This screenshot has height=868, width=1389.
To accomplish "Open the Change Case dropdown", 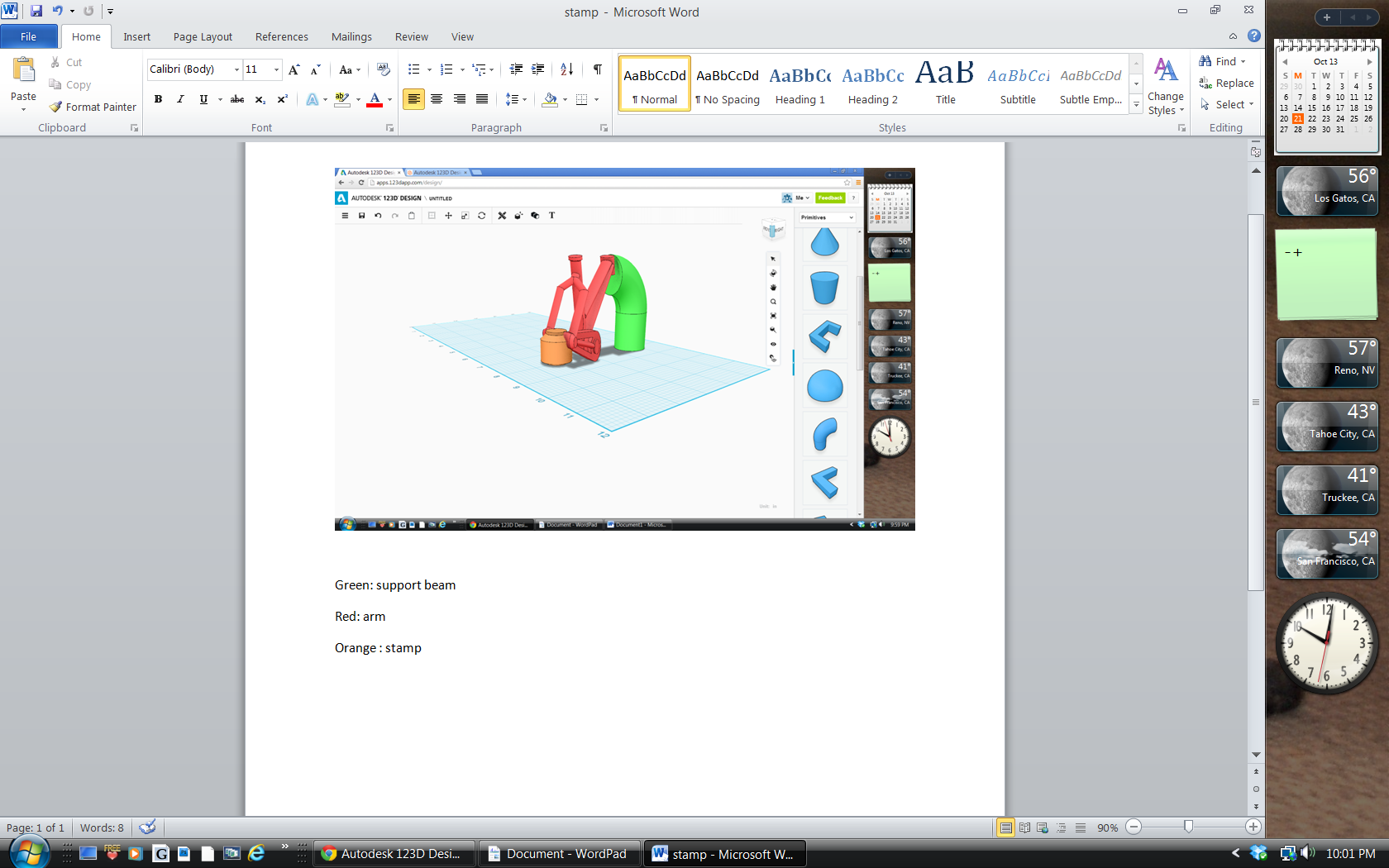I will point(350,69).
